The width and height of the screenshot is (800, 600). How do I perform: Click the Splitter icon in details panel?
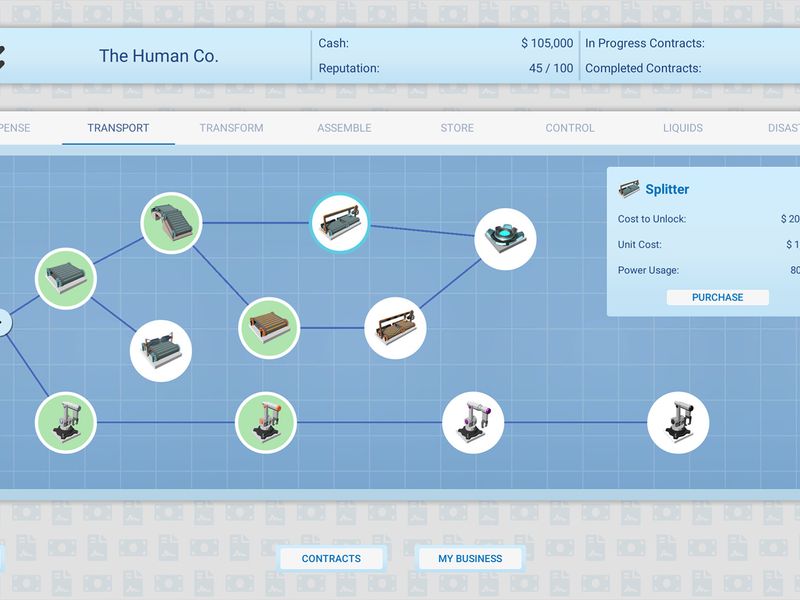(629, 189)
